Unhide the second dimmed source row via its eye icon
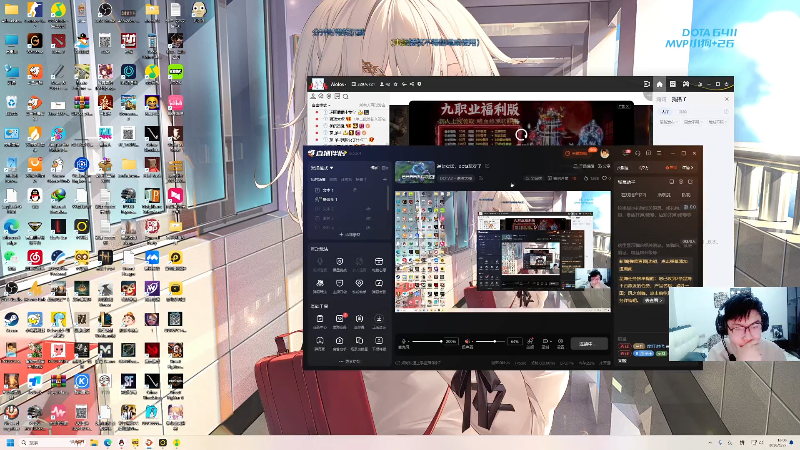The width and height of the screenshot is (800, 450). pos(368,218)
